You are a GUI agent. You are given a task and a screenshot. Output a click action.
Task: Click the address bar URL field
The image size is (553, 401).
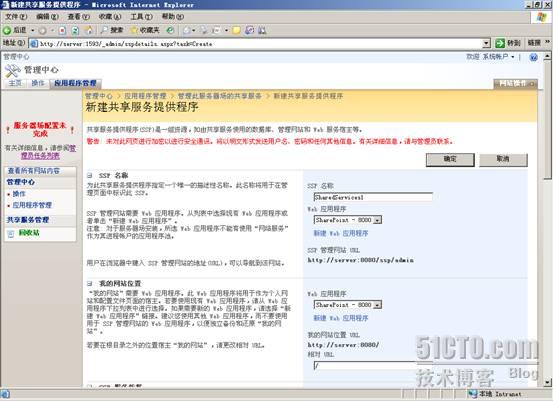click(259, 44)
